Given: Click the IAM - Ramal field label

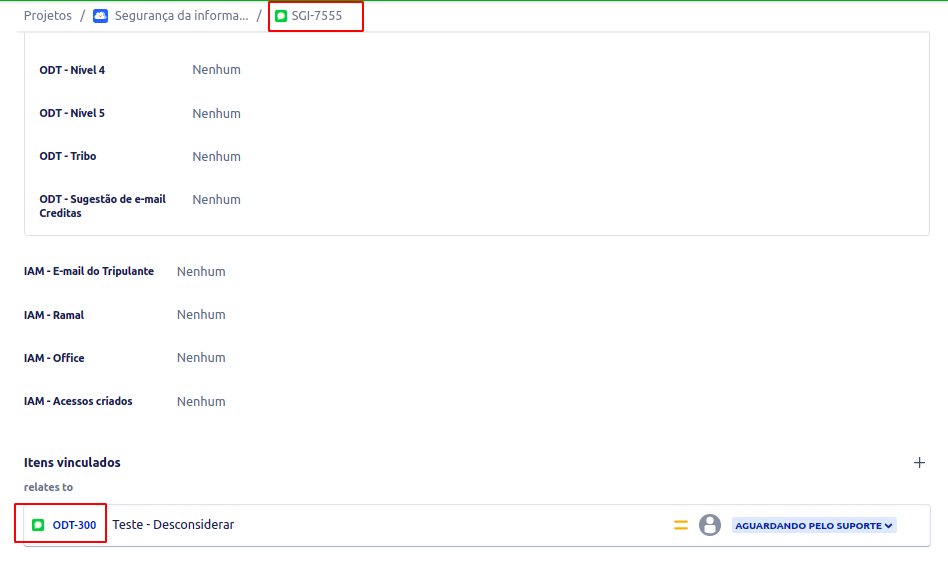Looking at the screenshot, I should click(54, 315).
